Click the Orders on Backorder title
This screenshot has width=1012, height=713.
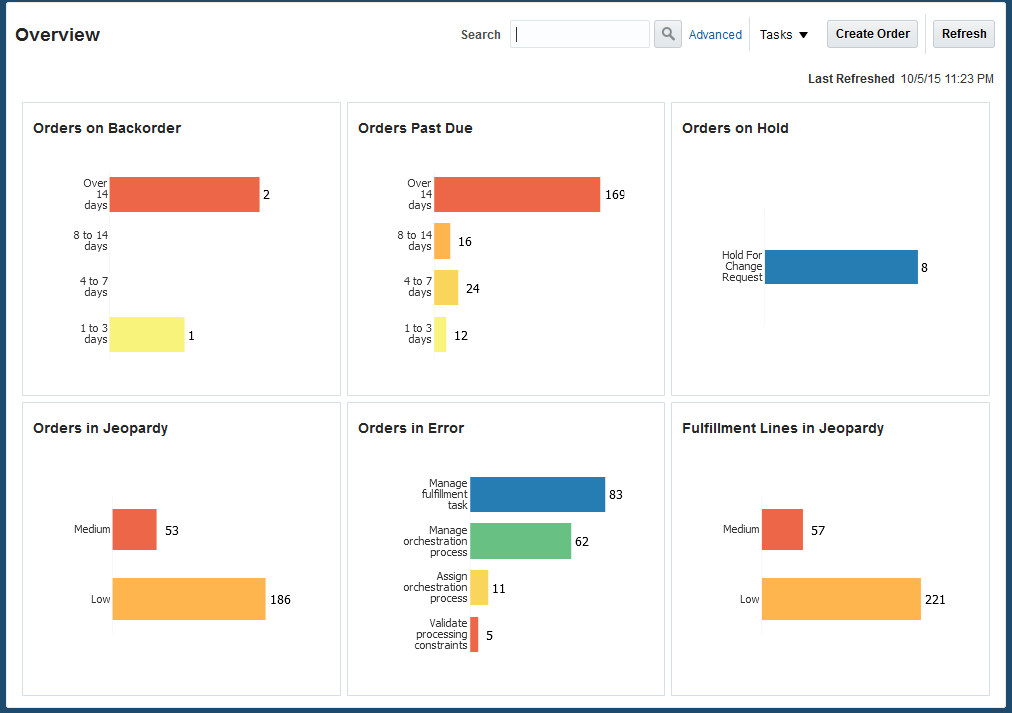pyautogui.click(x=107, y=128)
